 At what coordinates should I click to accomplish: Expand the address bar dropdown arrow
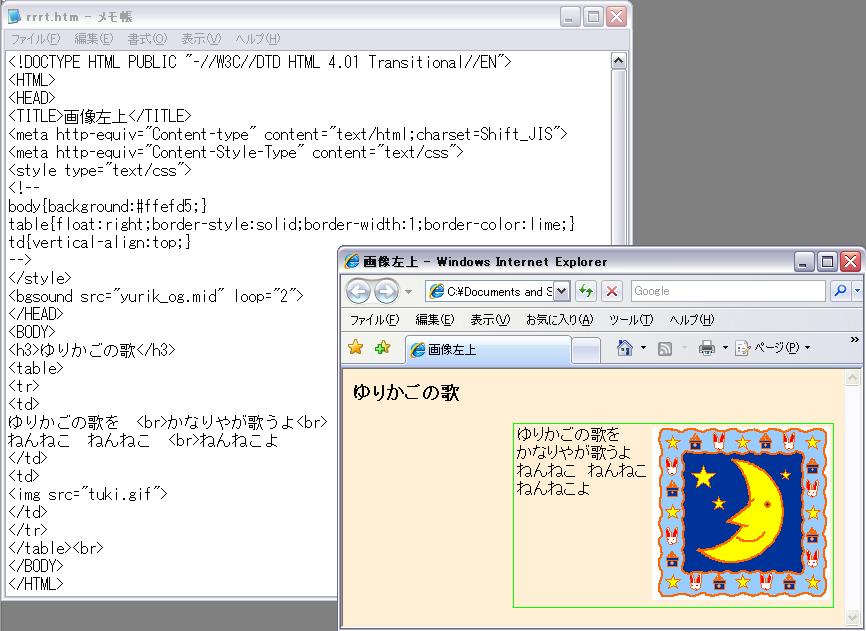pos(561,291)
